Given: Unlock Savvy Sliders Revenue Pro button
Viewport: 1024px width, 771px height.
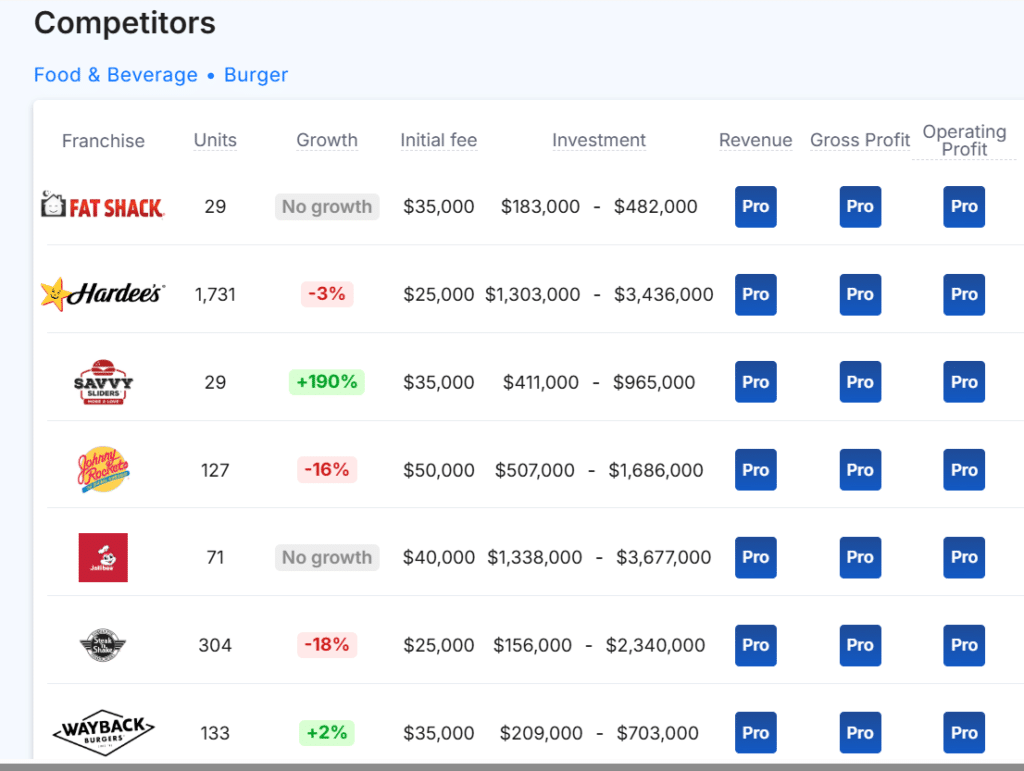Looking at the screenshot, I should point(756,382).
